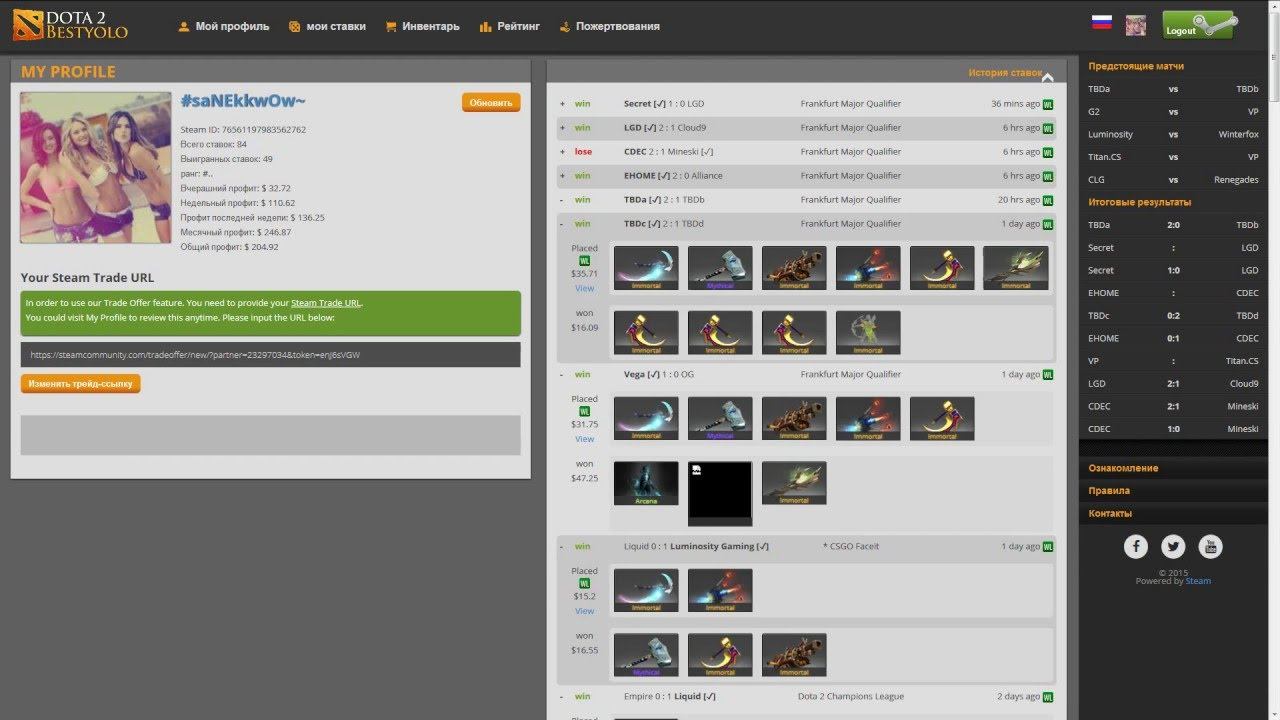Select upcoming match Luminosity vs Winterfox

[1173, 135]
